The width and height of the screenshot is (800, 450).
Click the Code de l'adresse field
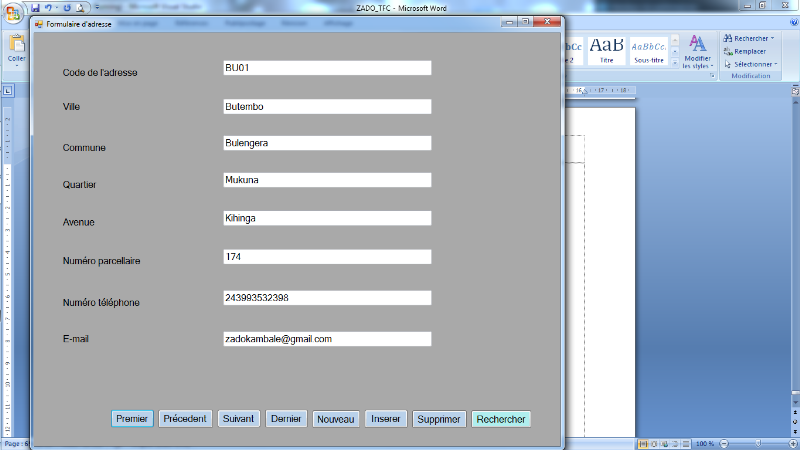coord(327,68)
